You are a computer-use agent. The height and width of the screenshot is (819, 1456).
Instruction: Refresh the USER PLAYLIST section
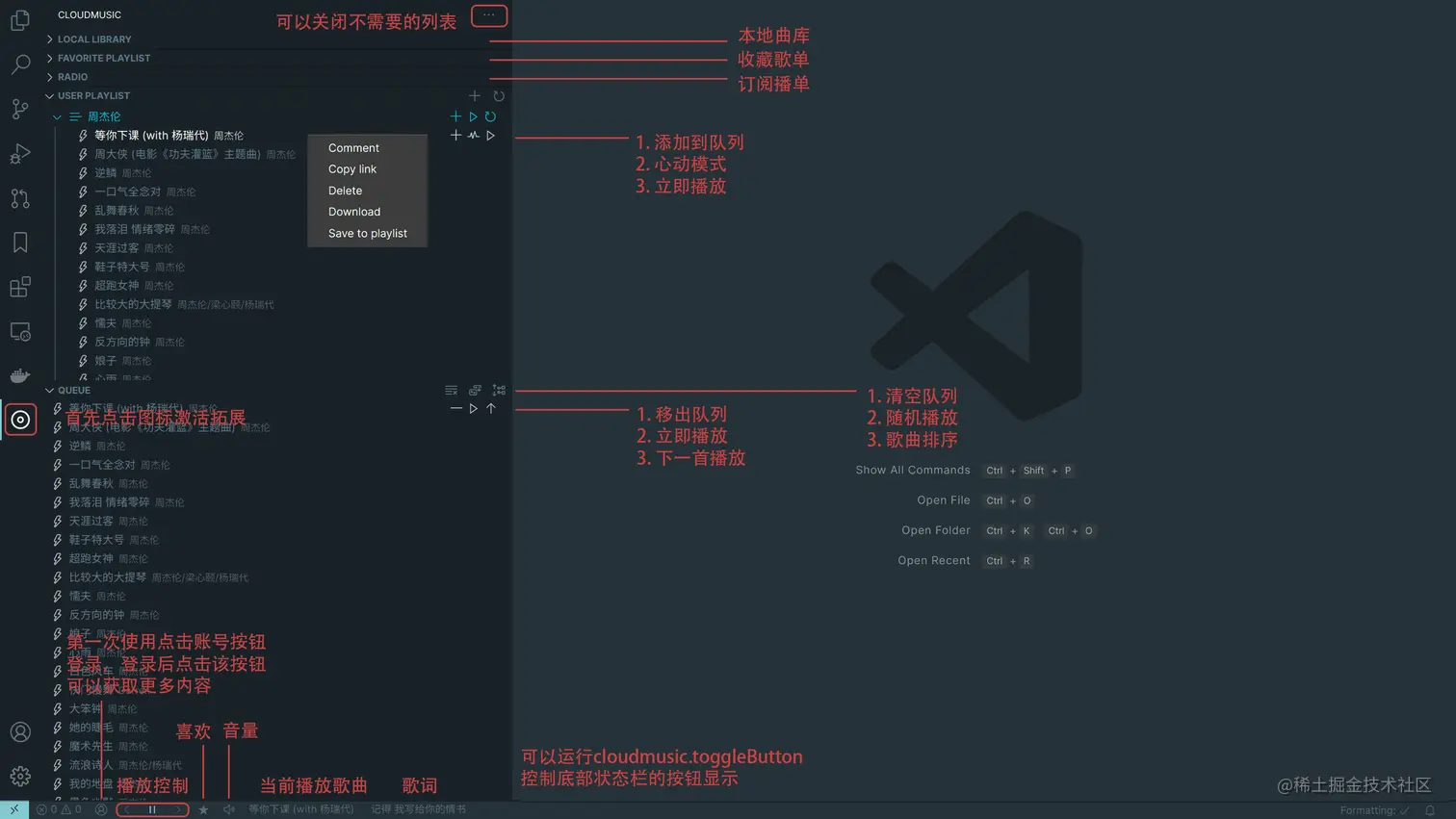click(x=498, y=96)
